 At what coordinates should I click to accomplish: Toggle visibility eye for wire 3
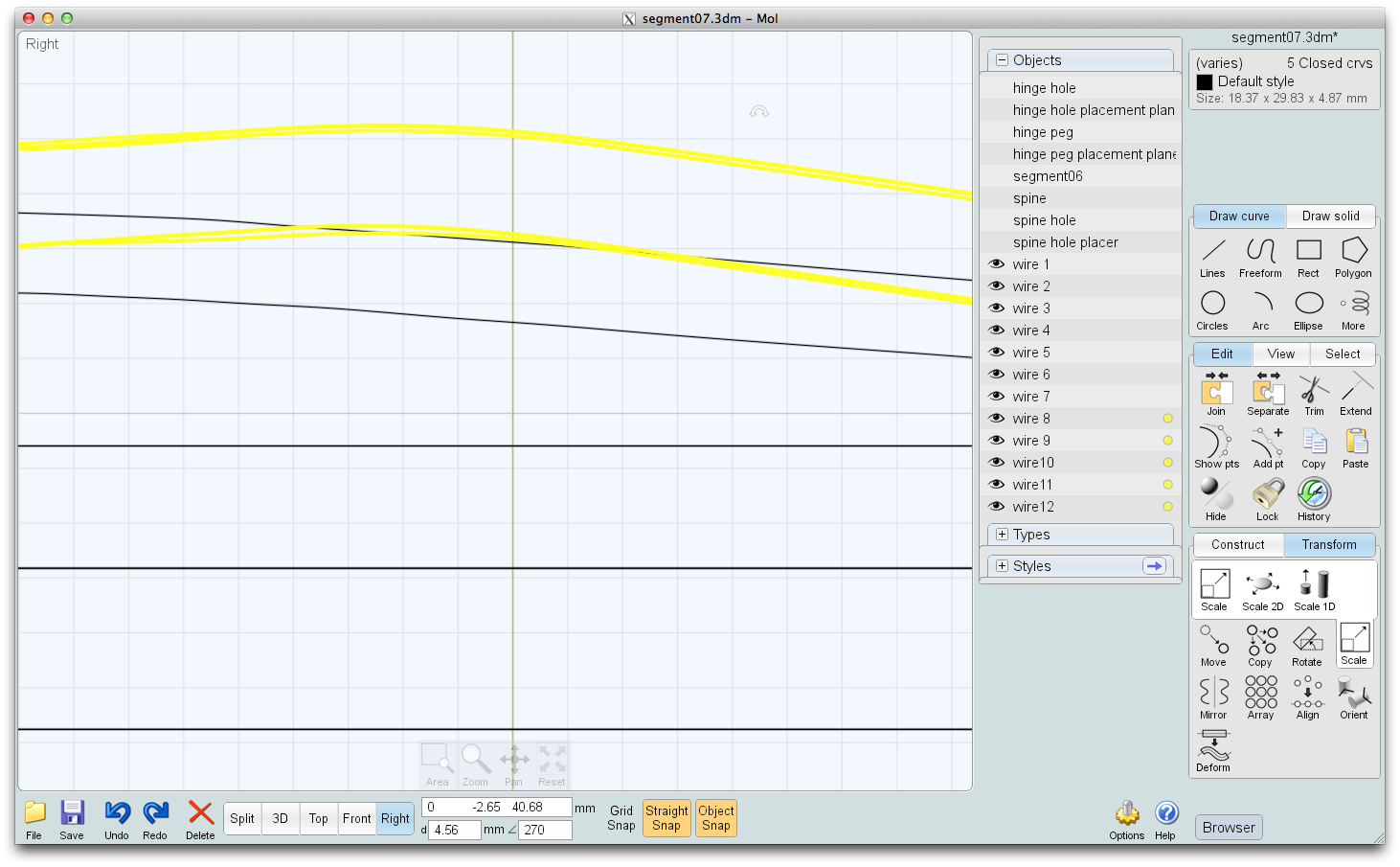coord(997,308)
